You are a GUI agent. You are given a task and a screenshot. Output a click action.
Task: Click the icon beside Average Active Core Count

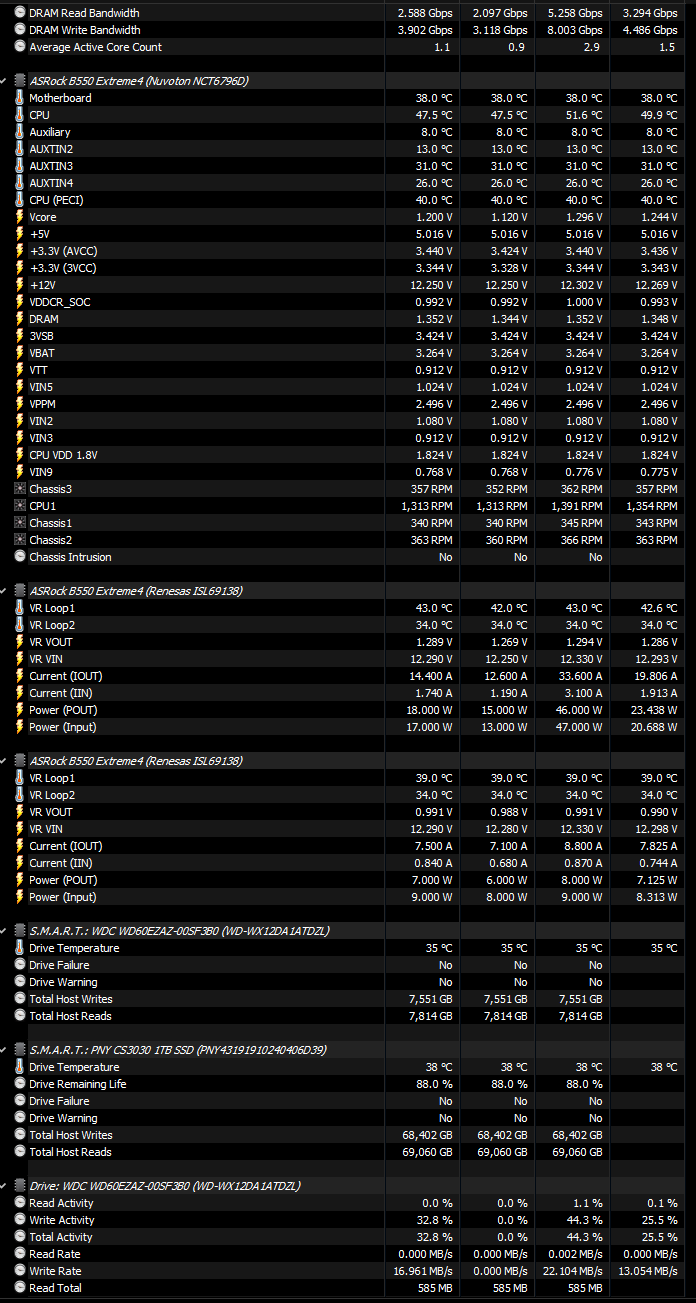[x=20, y=47]
